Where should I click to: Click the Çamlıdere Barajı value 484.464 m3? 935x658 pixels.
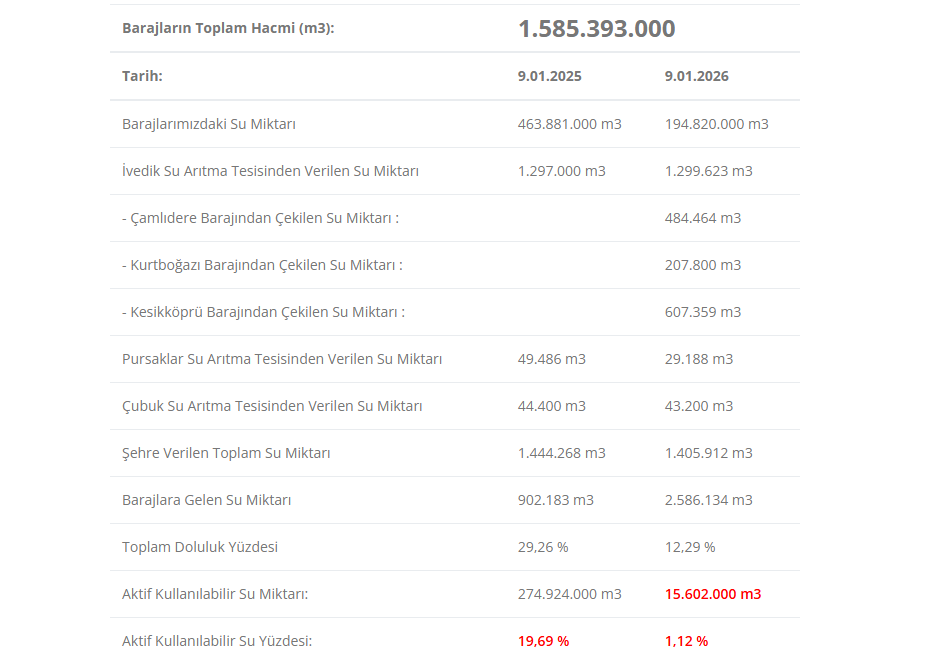tap(702, 218)
